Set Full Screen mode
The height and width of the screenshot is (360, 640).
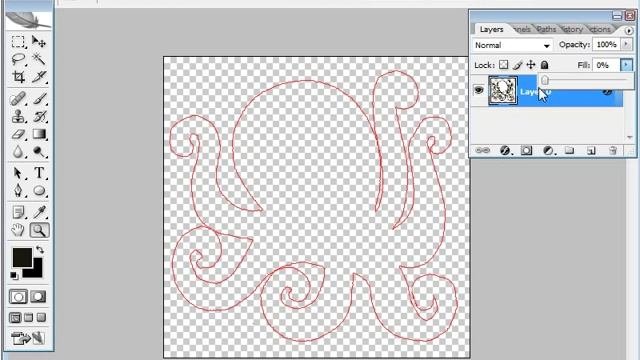coord(41,318)
